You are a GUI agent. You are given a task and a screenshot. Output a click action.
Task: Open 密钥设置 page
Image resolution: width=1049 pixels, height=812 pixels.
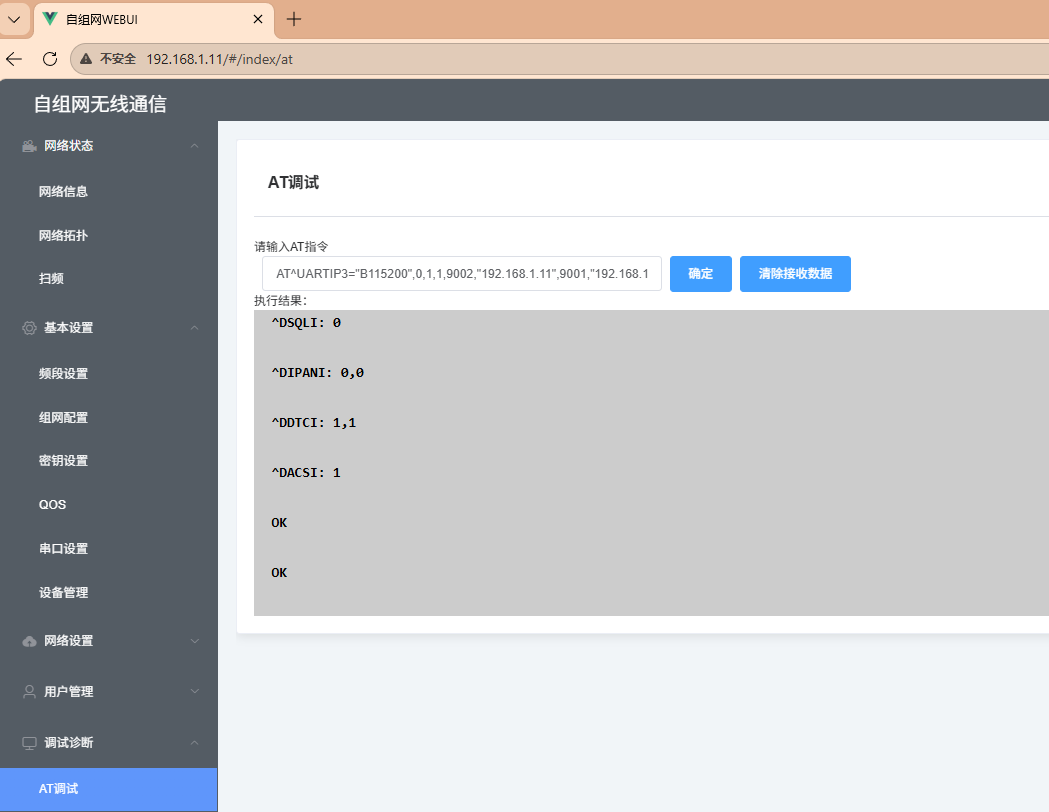[x=64, y=460]
